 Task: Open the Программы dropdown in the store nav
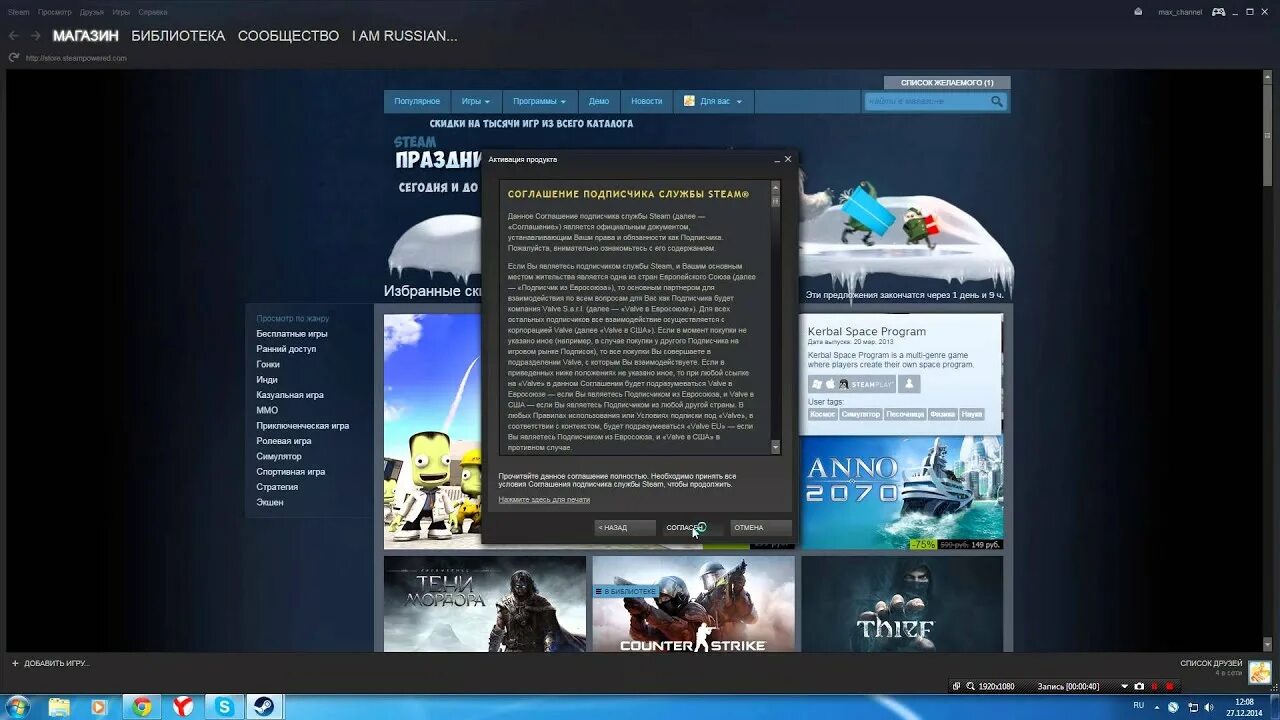(539, 101)
